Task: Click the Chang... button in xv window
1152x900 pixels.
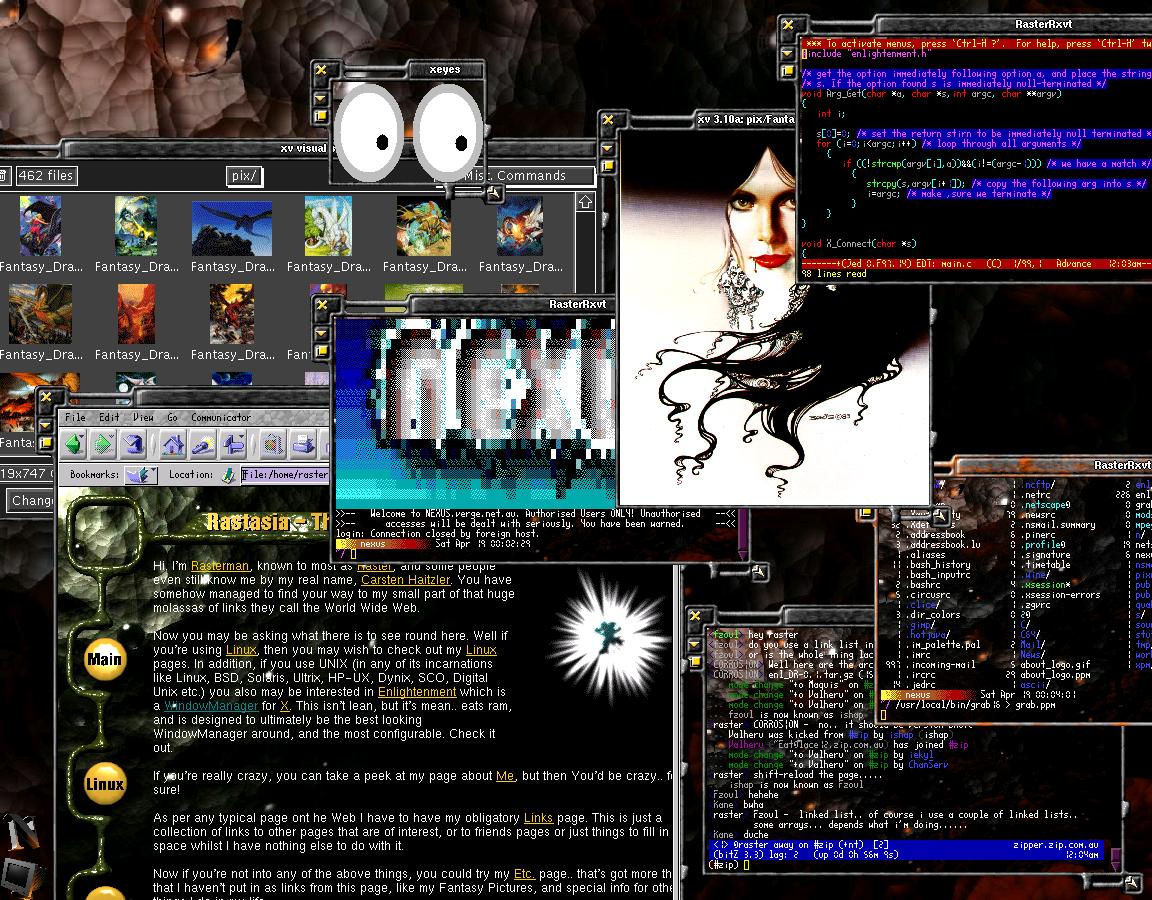Action: point(29,501)
